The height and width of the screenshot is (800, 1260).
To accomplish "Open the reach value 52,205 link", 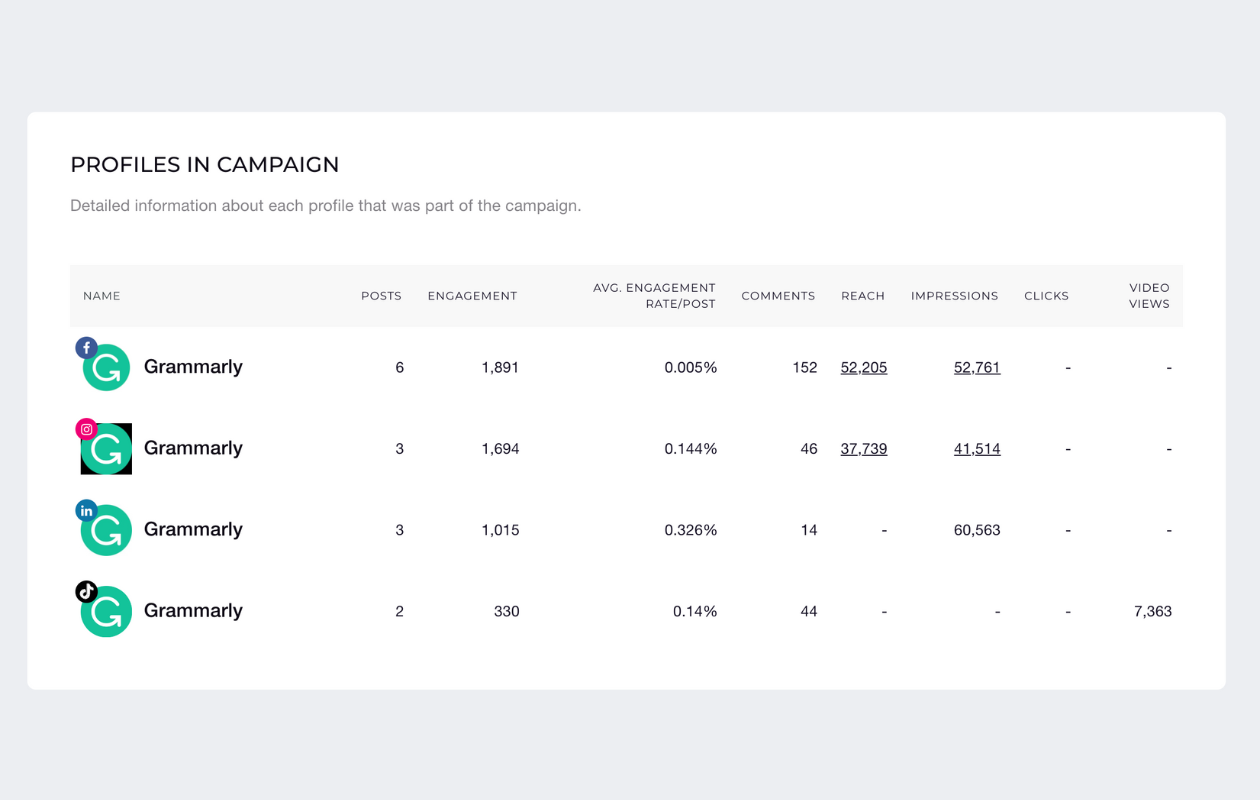I will click(x=864, y=368).
